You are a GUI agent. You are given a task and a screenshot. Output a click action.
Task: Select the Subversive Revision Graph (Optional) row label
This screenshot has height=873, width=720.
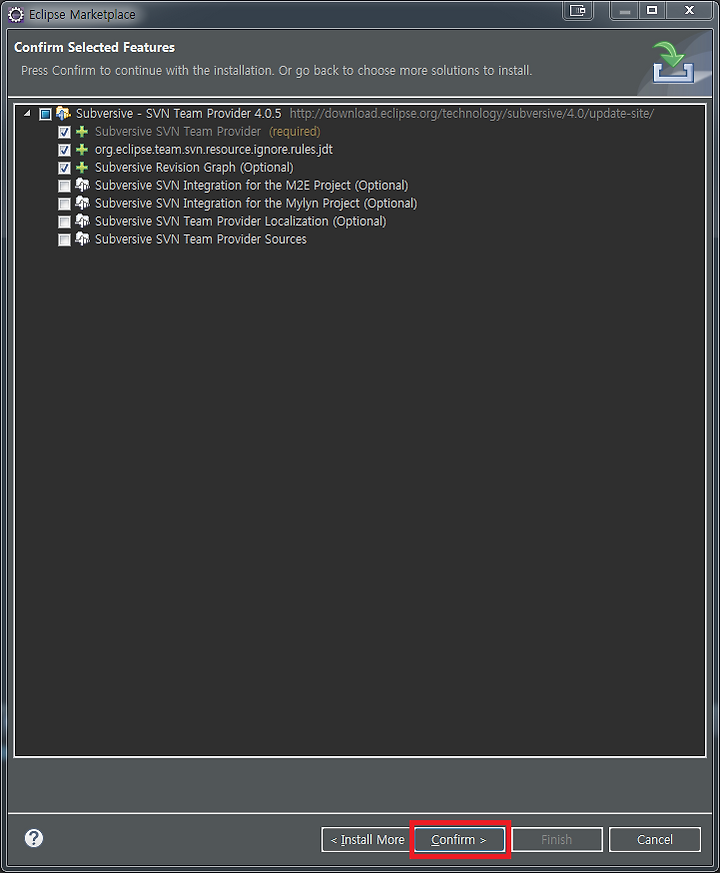[x=194, y=167]
